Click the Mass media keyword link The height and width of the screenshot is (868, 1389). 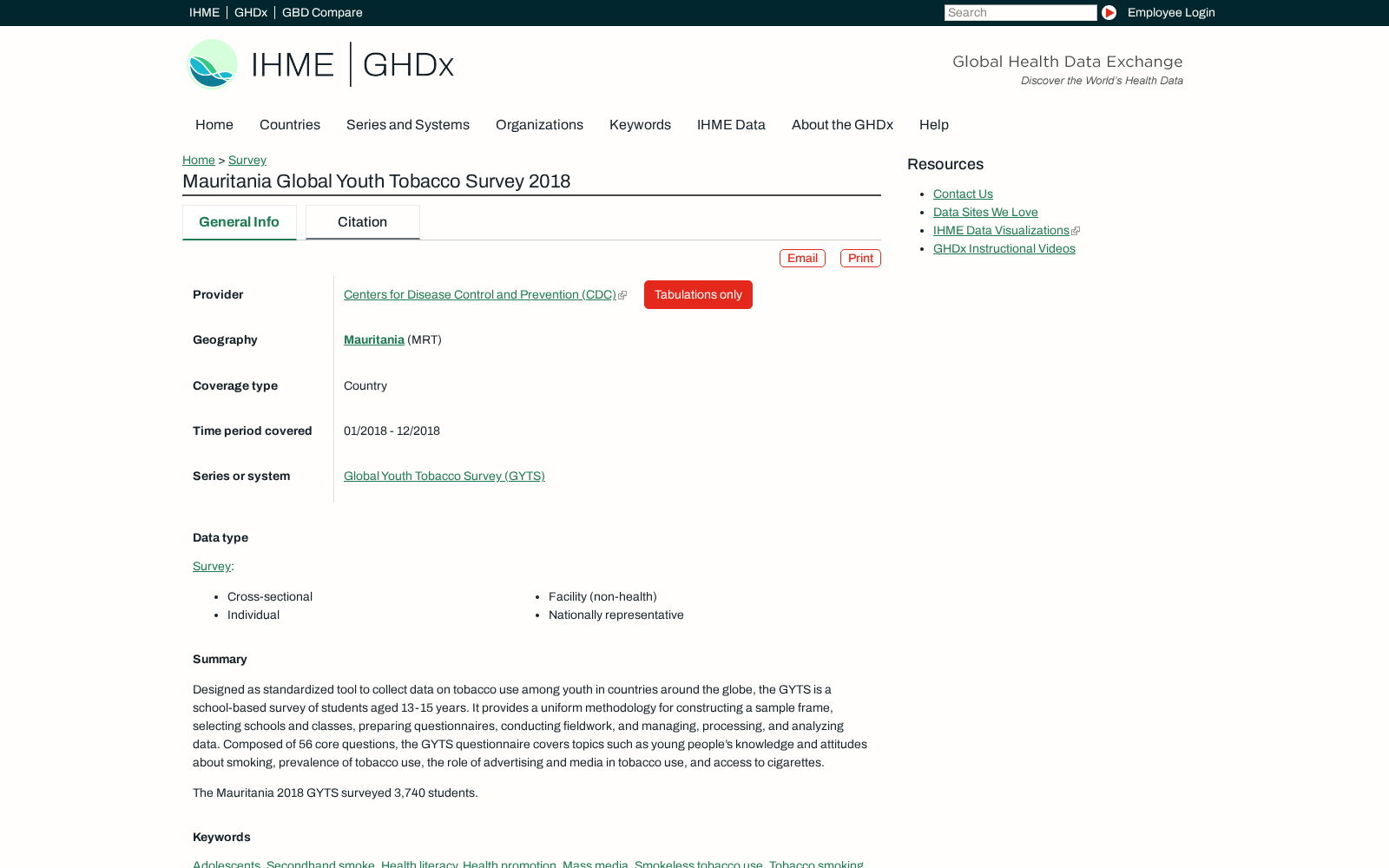(596, 864)
